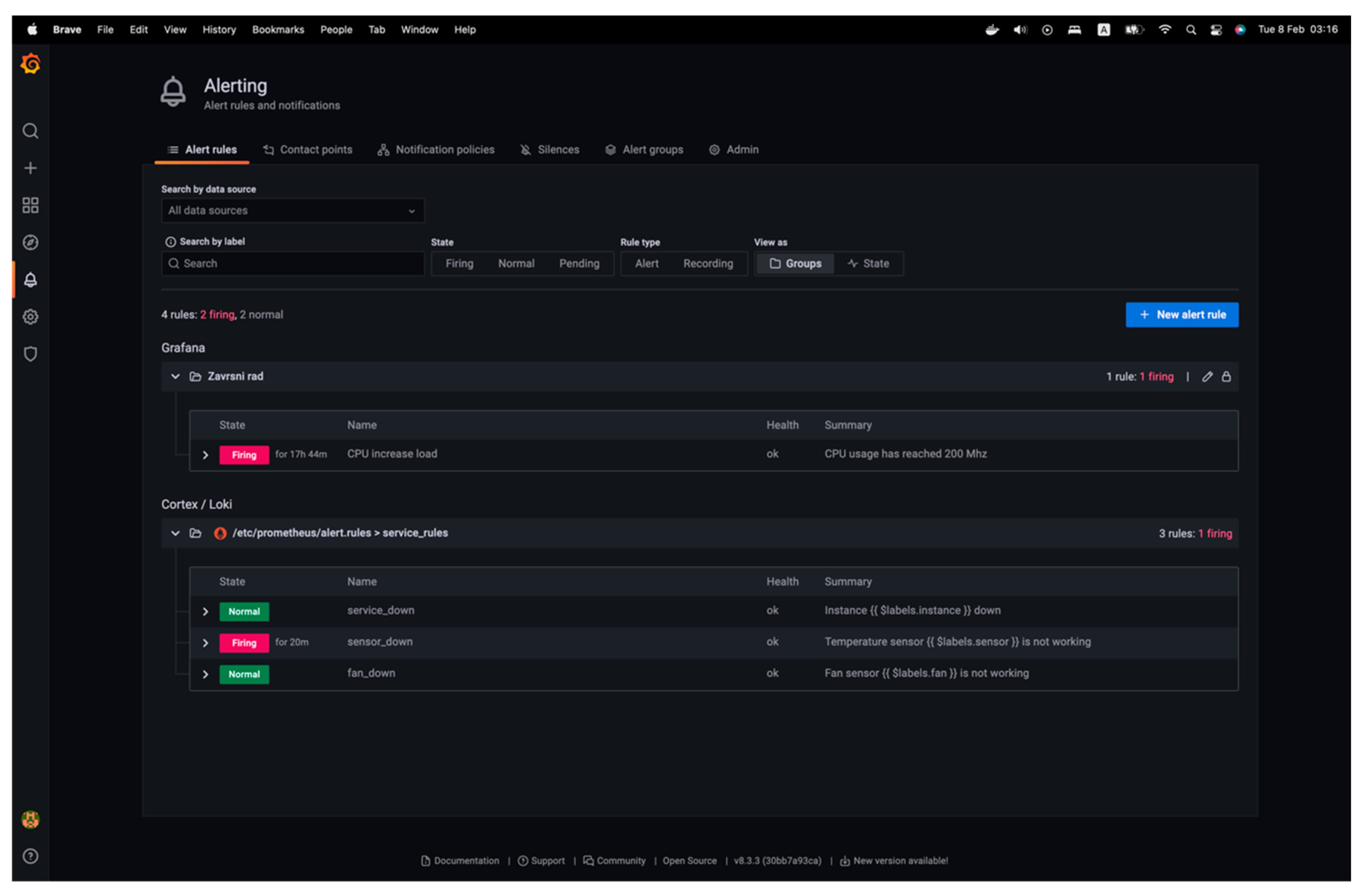The image size is (1357, 896).
Task: Open the Explore compass icon
Action: (30, 242)
